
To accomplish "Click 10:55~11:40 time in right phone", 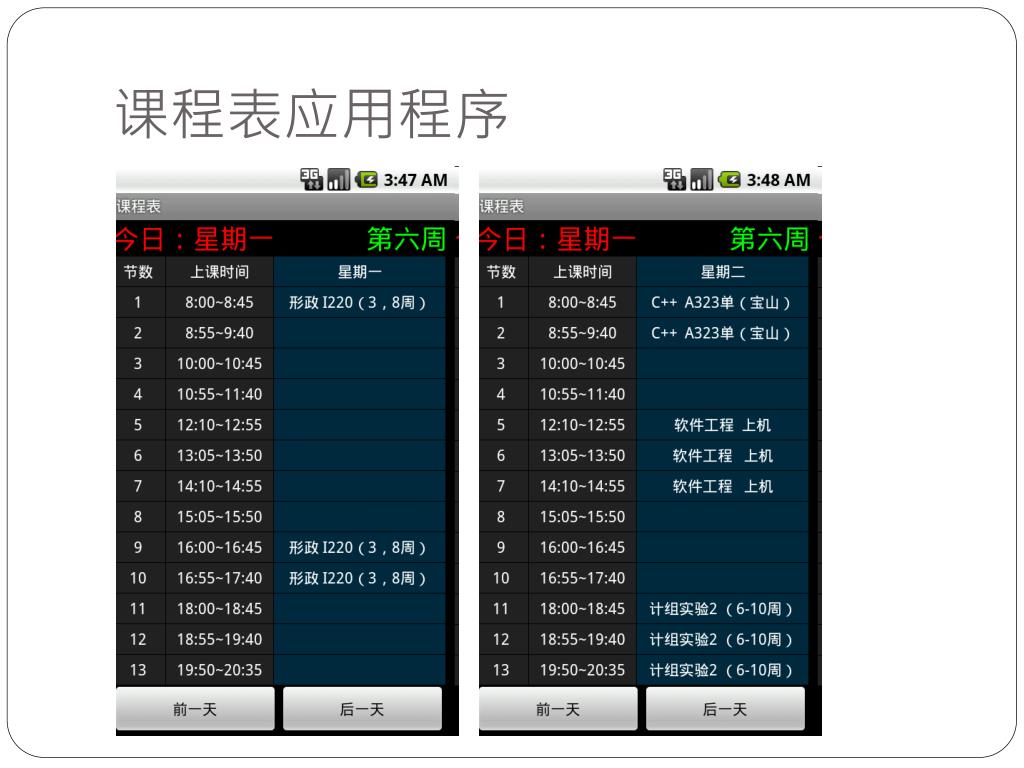I will point(583,394).
